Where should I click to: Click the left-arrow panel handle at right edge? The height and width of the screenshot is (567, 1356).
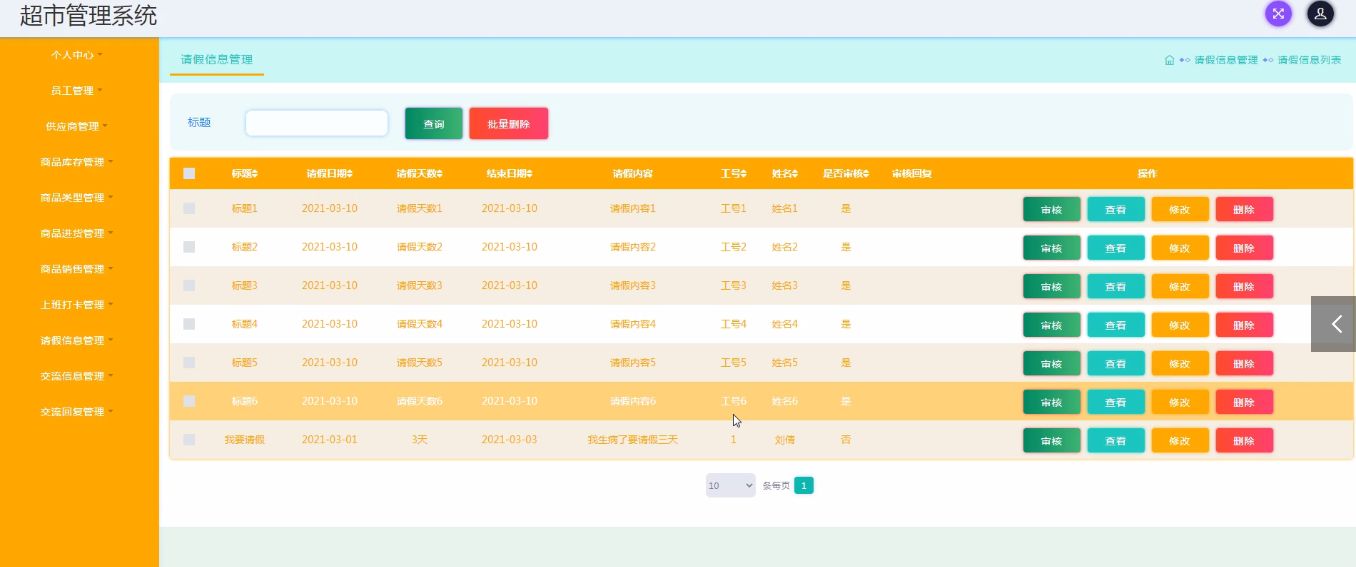pyautogui.click(x=1333, y=324)
